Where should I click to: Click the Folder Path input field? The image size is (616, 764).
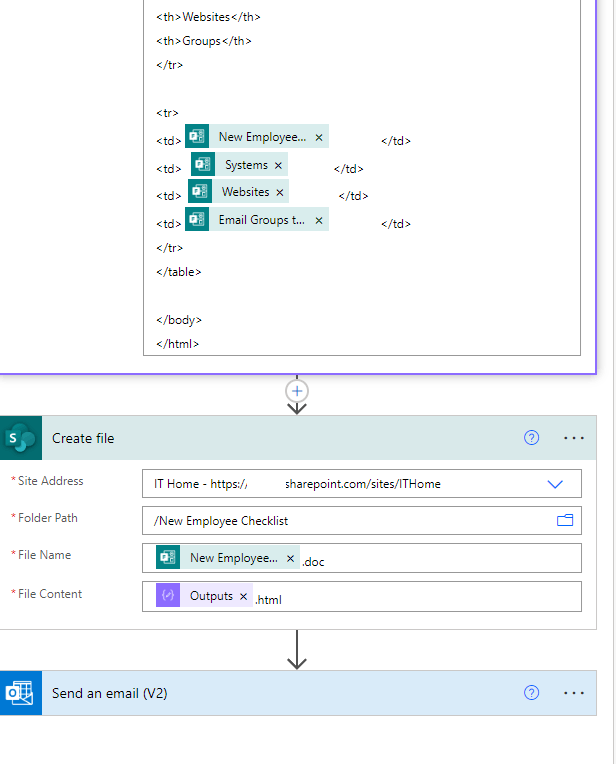[362, 520]
